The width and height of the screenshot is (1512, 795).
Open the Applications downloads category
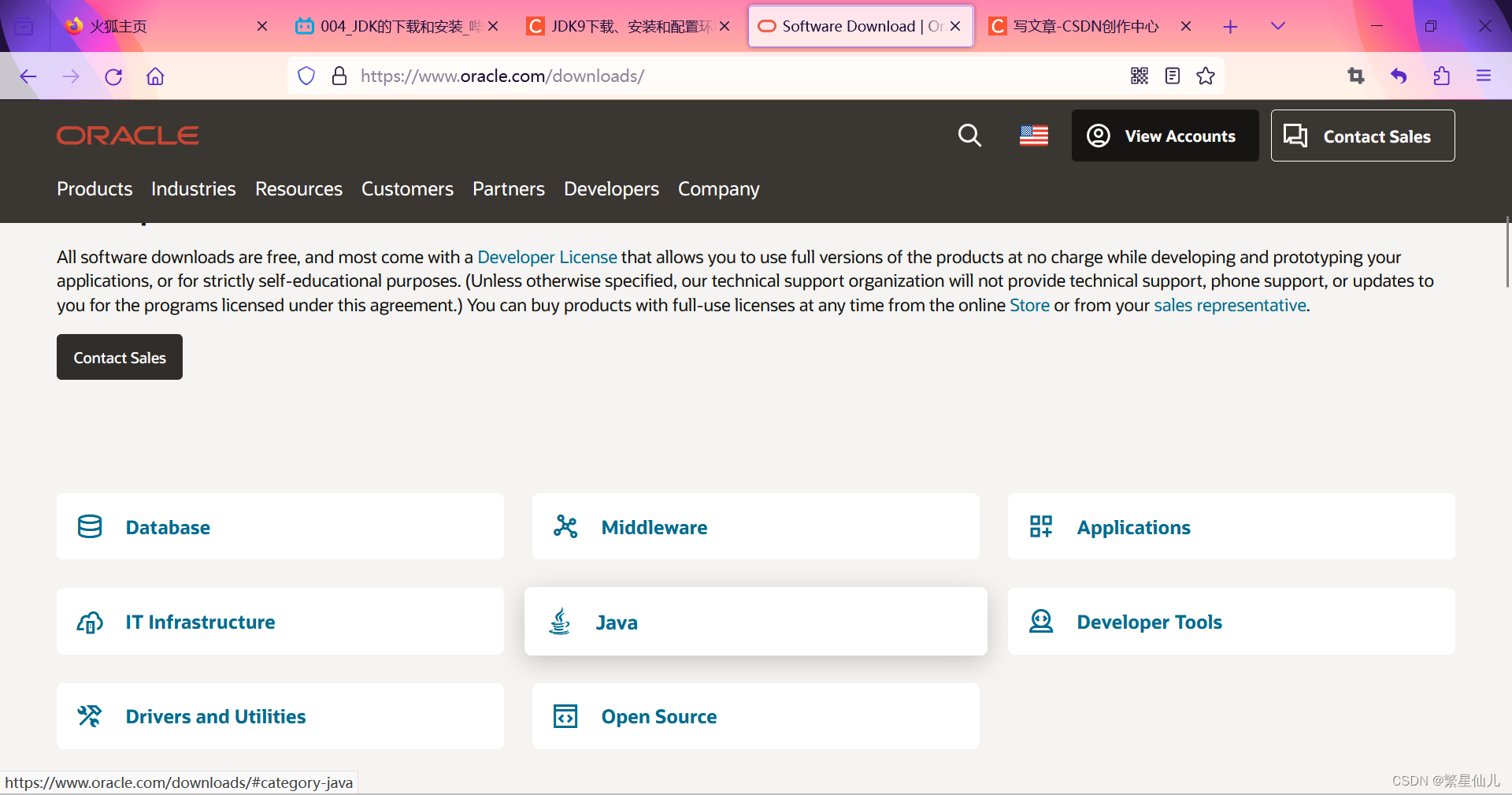(1232, 526)
